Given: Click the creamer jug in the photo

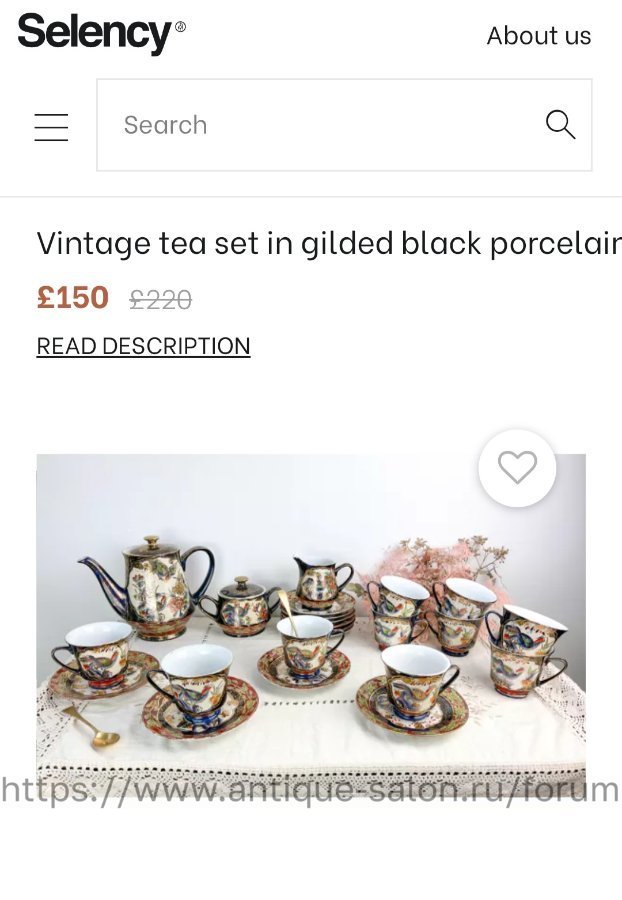Looking at the screenshot, I should 321,583.
